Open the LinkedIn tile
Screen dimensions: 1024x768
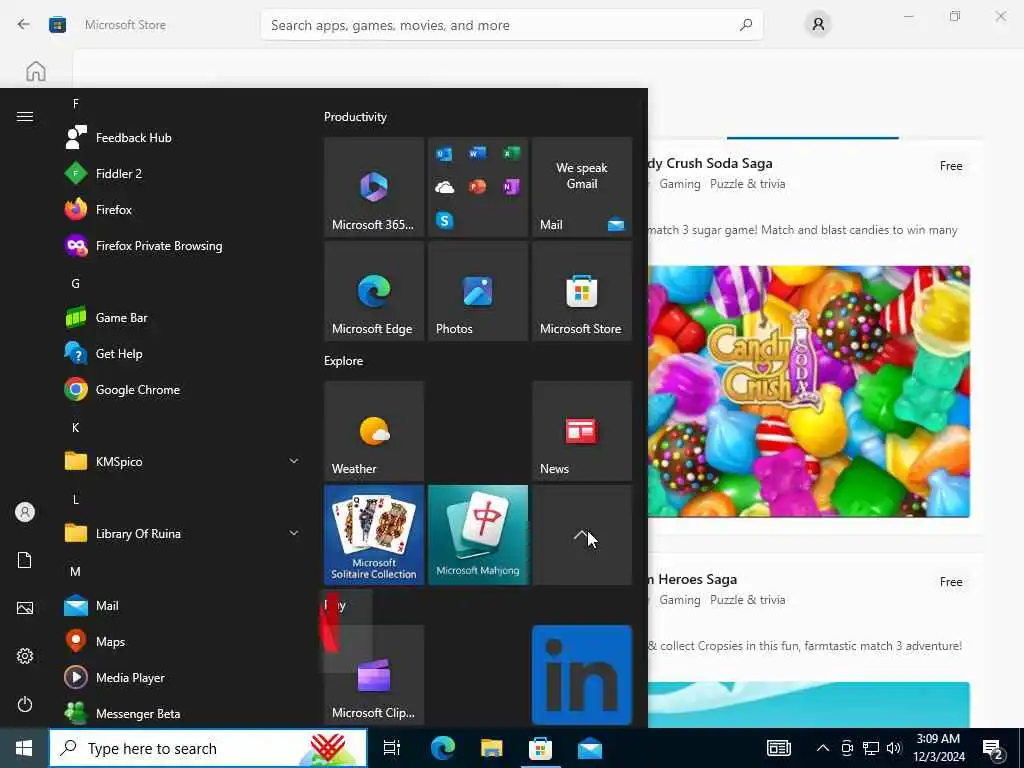click(x=582, y=675)
